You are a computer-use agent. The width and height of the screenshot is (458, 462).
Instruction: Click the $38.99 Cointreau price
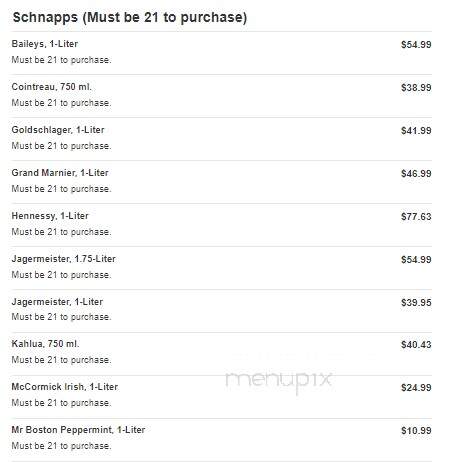[416, 88]
